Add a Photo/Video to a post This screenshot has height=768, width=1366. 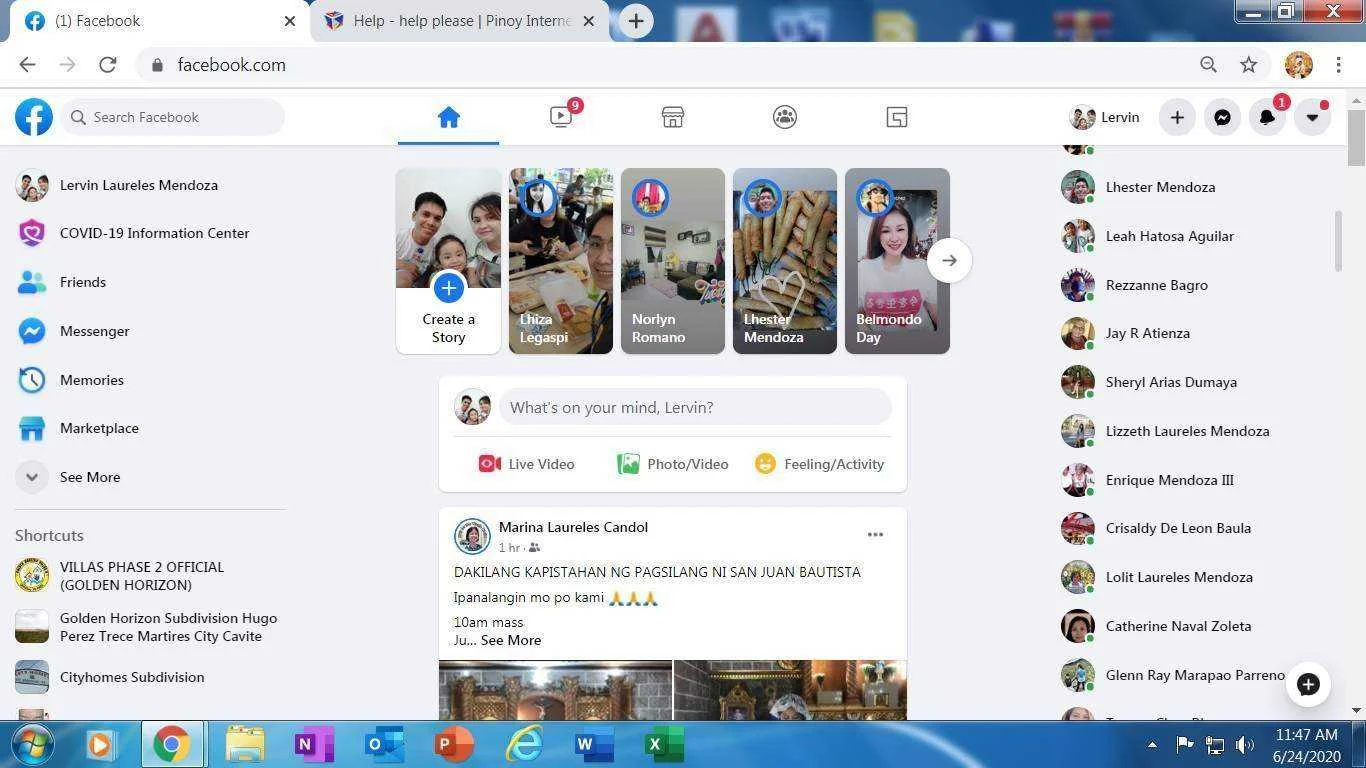[x=673, y=464]
